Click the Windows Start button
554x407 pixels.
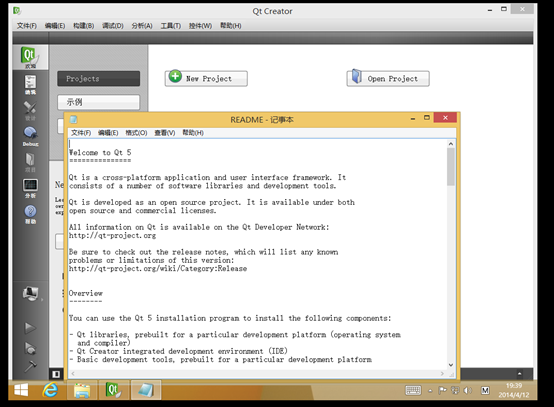point(21,390)
